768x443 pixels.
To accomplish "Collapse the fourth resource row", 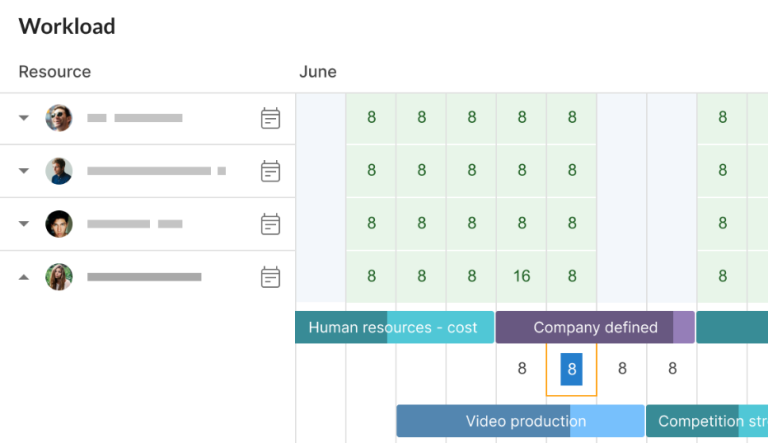I will 24,277.
